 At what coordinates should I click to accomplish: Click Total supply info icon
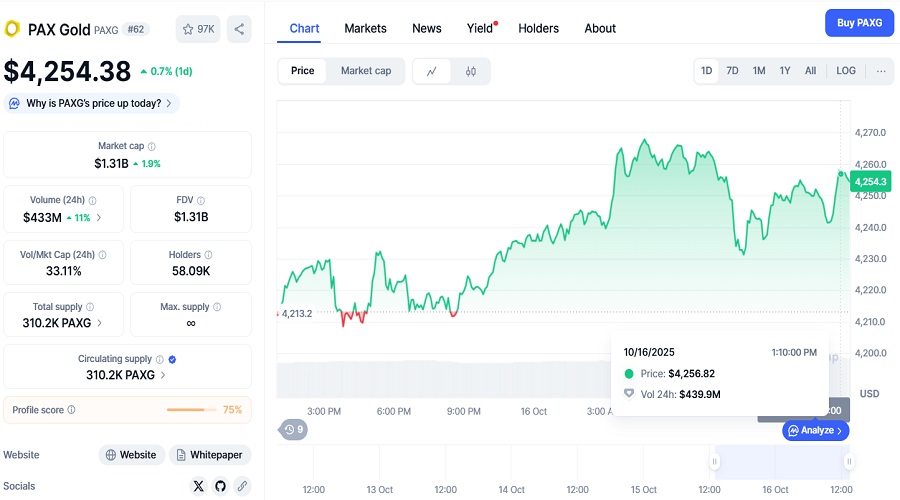click(90, 307)
